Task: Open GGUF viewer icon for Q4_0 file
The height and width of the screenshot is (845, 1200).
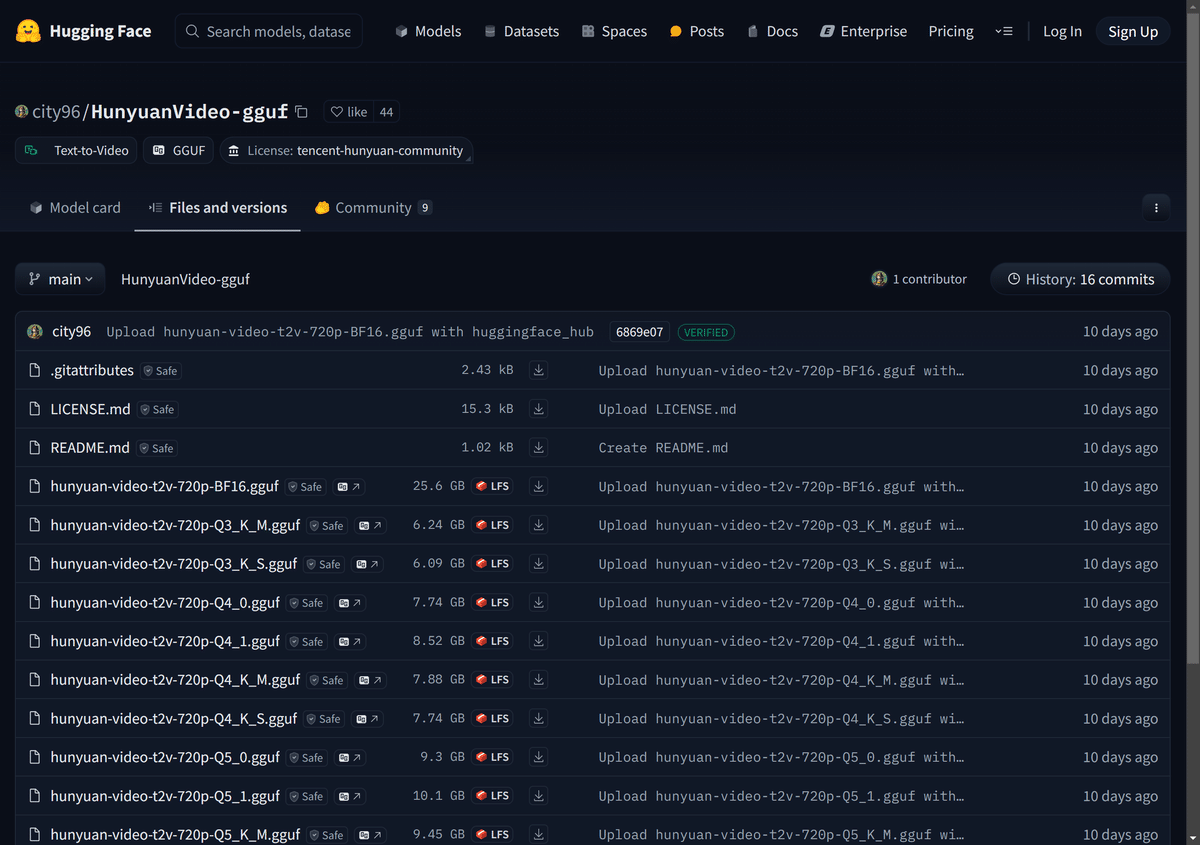Action: tap(350, 603)
